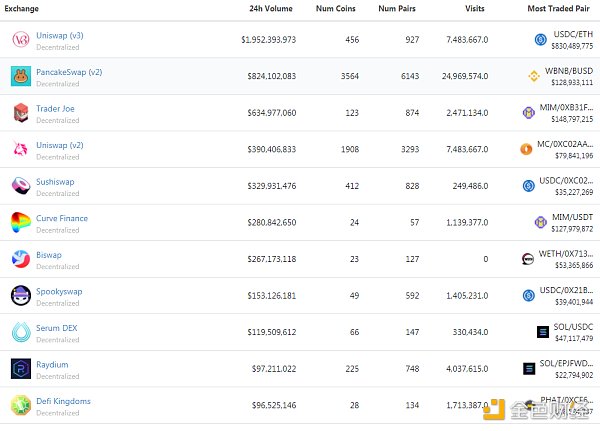Select the USDC/ETH pair text

click(573, 34)
